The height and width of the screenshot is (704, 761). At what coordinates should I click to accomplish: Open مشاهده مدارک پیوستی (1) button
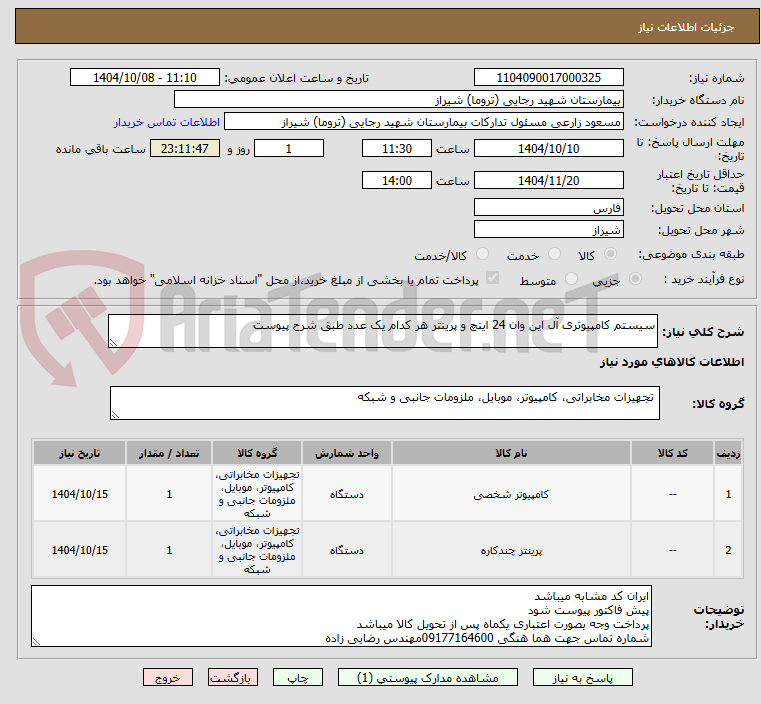tap(428, 677)
